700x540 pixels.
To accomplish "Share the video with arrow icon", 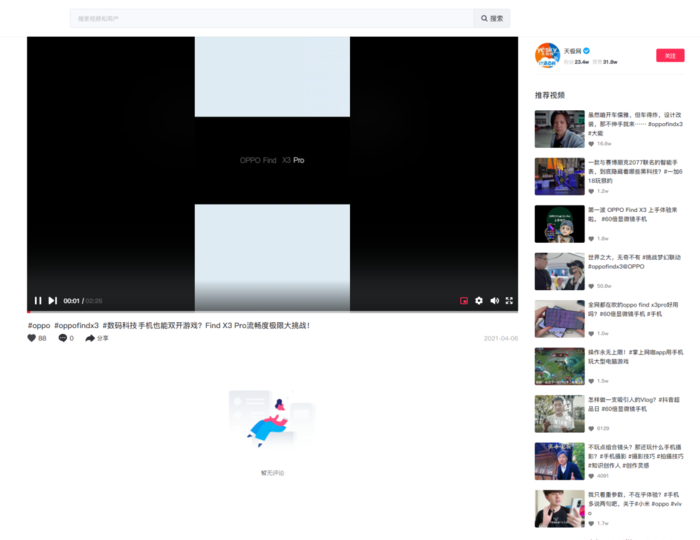I will click(90, 338).
